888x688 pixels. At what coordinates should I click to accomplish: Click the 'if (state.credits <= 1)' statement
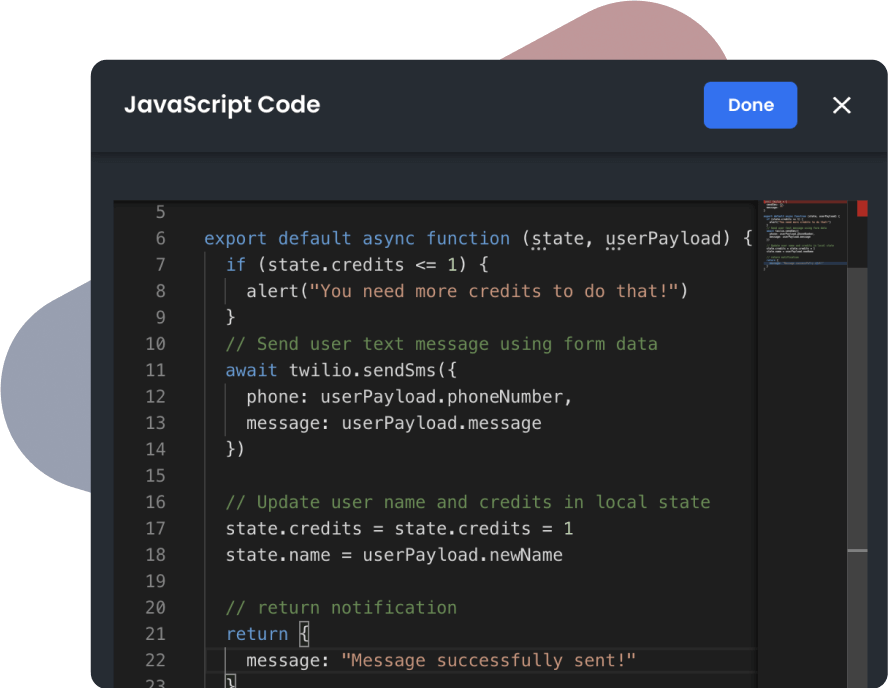click(345, 264)
